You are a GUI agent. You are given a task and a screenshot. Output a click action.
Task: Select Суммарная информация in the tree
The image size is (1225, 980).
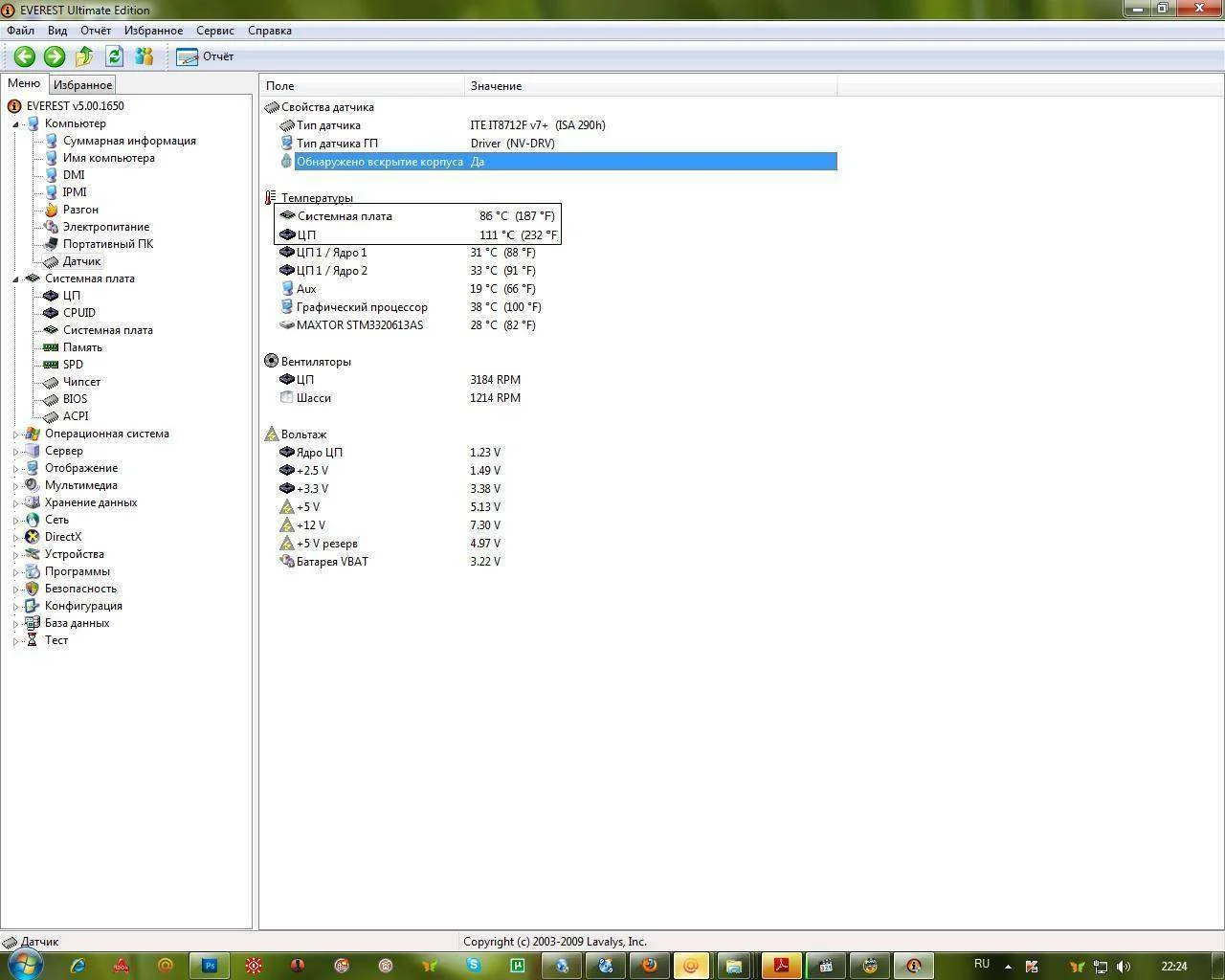(x=129, y=141)
